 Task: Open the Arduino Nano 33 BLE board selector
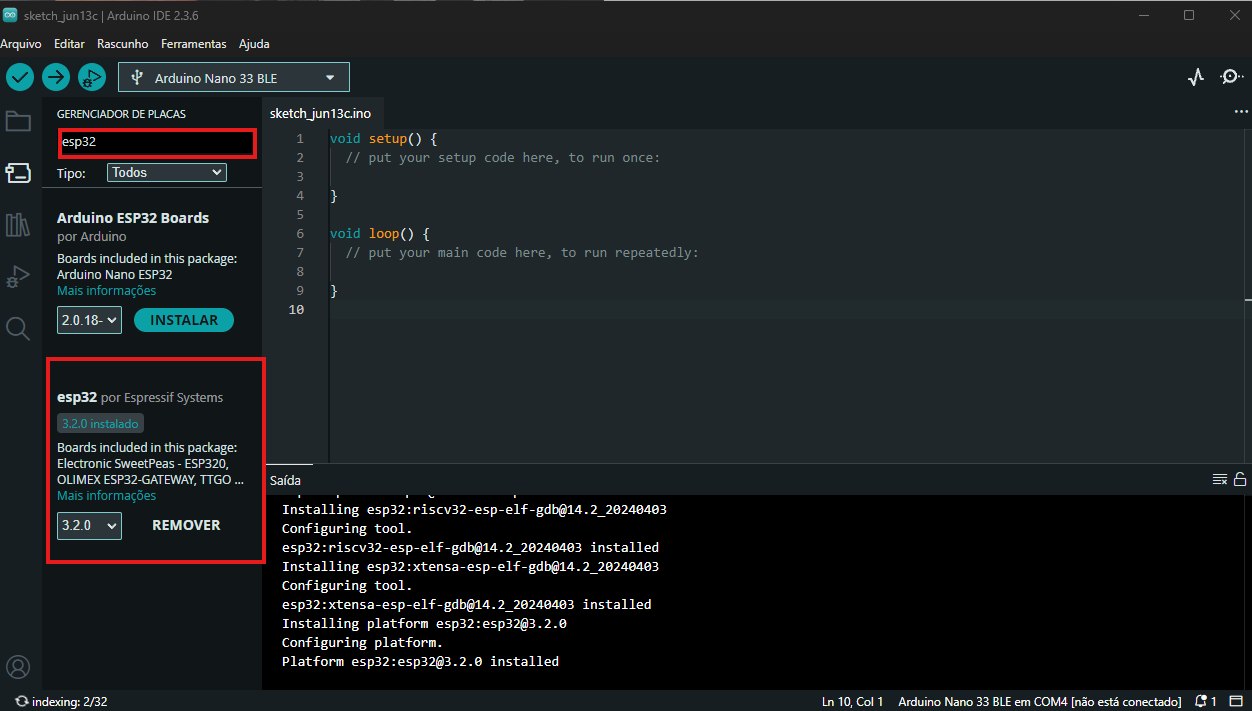click(x=234, y=78)
